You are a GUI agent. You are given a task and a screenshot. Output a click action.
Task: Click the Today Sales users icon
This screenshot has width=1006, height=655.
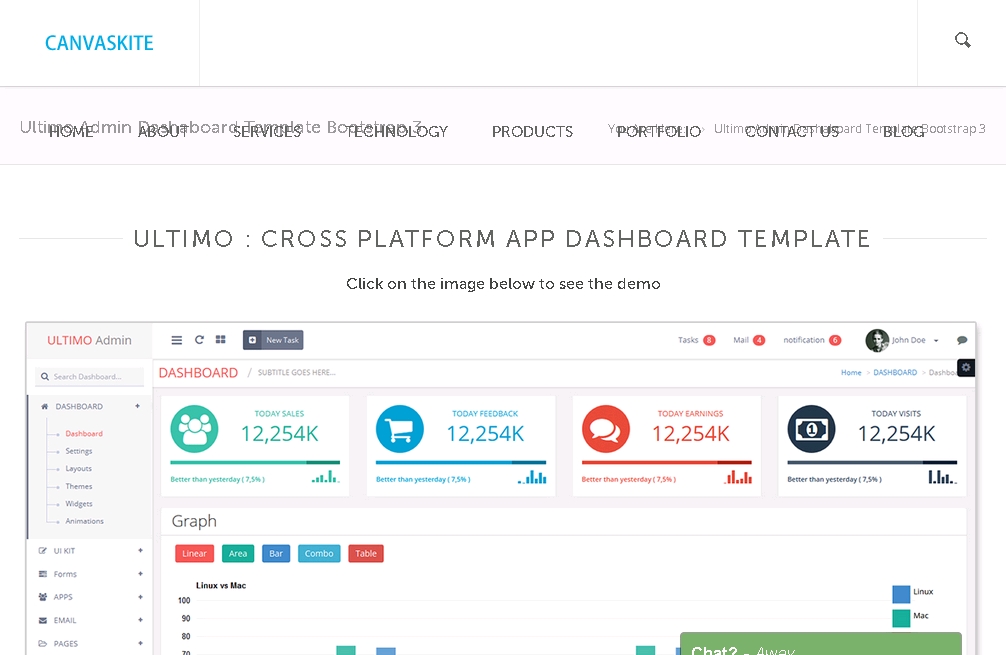[x=194, y=429]
